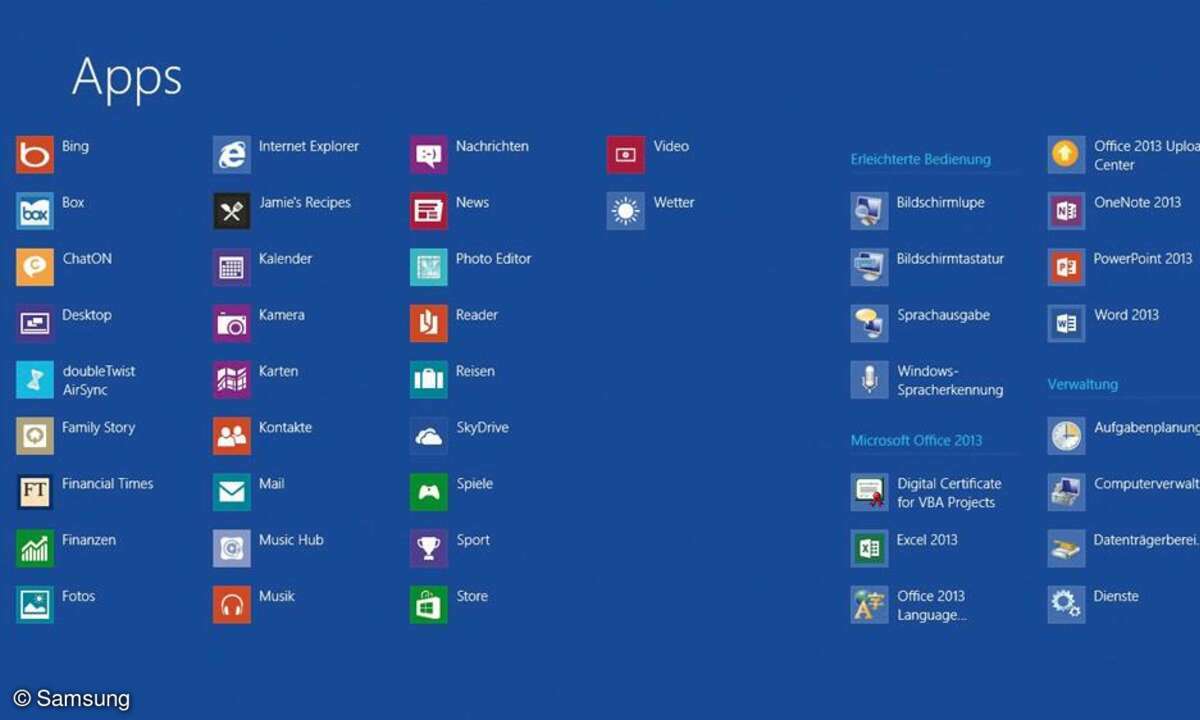The image size is (1200, 720).
Task: Click the OneNote 2013 label text
Action: pyautogui.click(x=1137, y=203)
